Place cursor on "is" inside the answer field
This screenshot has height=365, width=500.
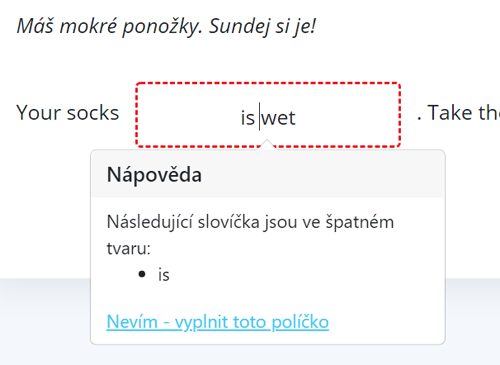248,118
